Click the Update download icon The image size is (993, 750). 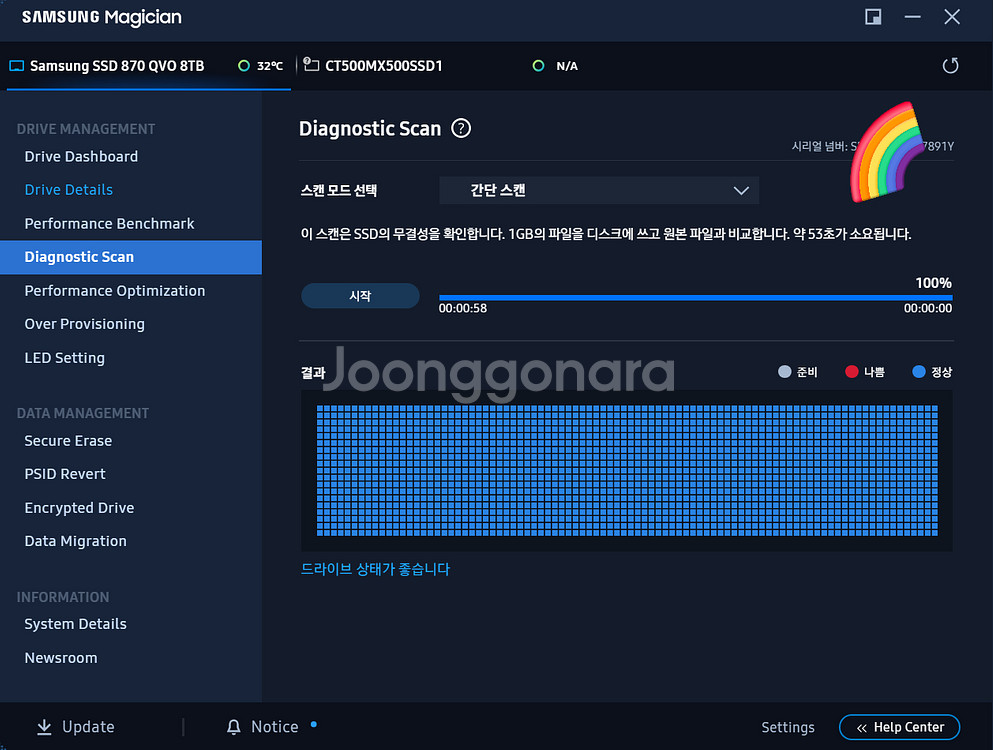(x=44, y=727)
